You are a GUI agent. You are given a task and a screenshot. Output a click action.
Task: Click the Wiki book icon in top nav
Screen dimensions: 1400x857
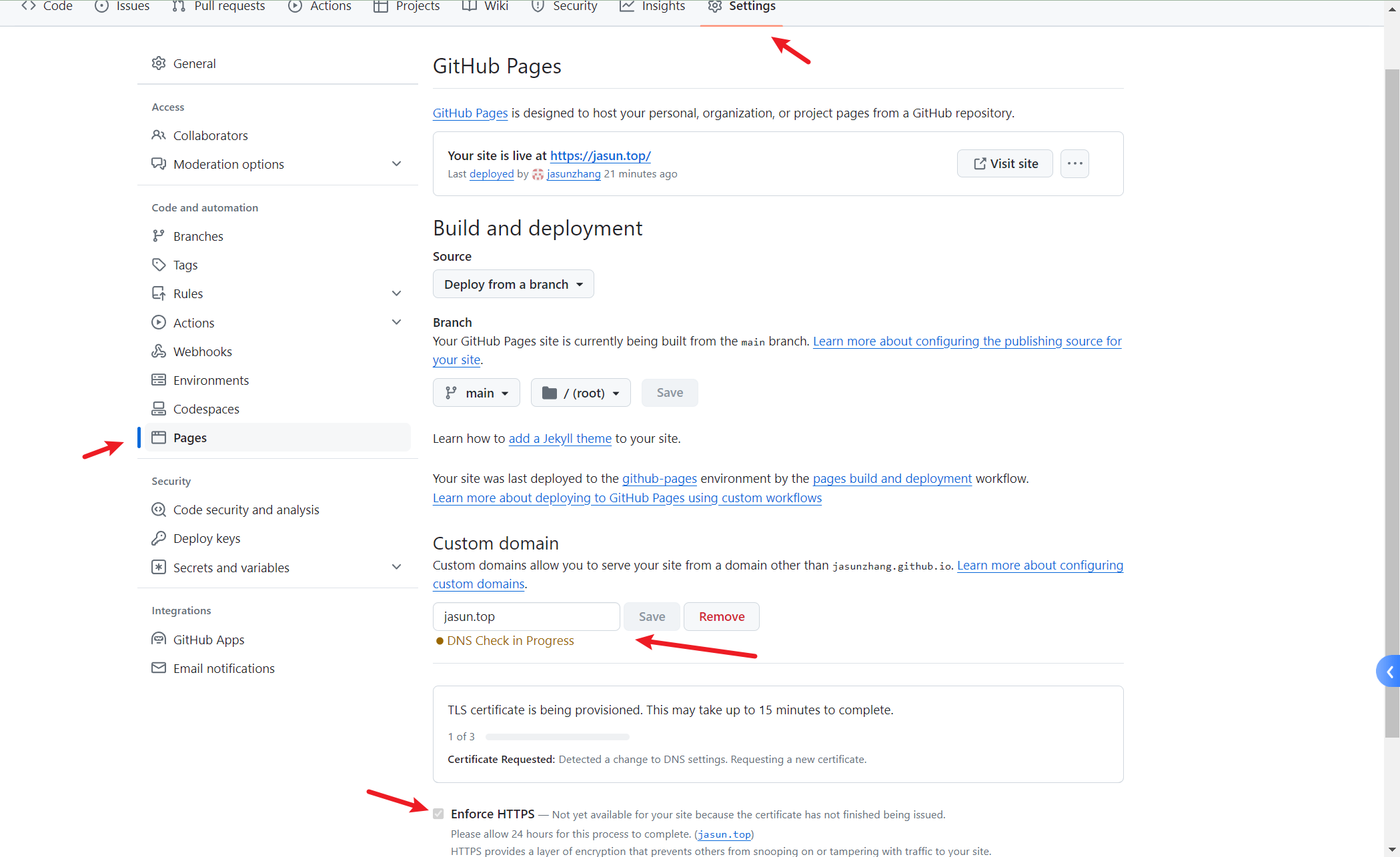(469, 6)
